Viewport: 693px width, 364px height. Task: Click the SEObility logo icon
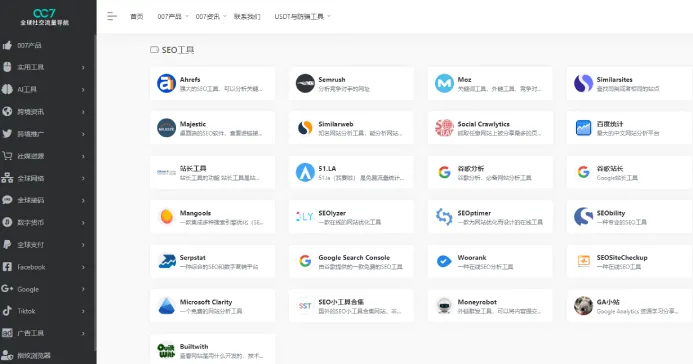(x=583, y=216)
